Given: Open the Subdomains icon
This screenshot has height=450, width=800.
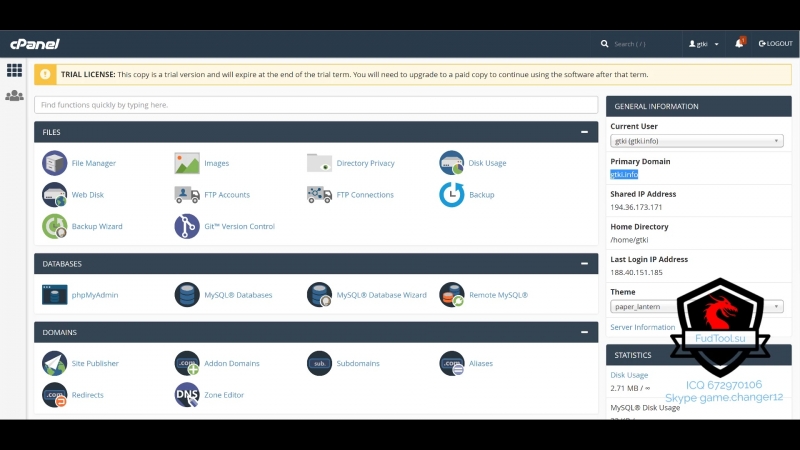Looking at the screenshot, I should tap(319, 363).
